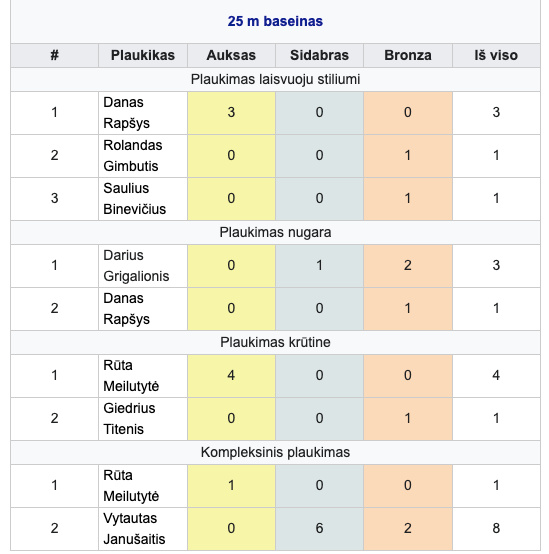The height and width of the screenshot is (554, 549).
Task: Click gold cell showing 3 for Danas Rapšys
Action: [231, 113]
